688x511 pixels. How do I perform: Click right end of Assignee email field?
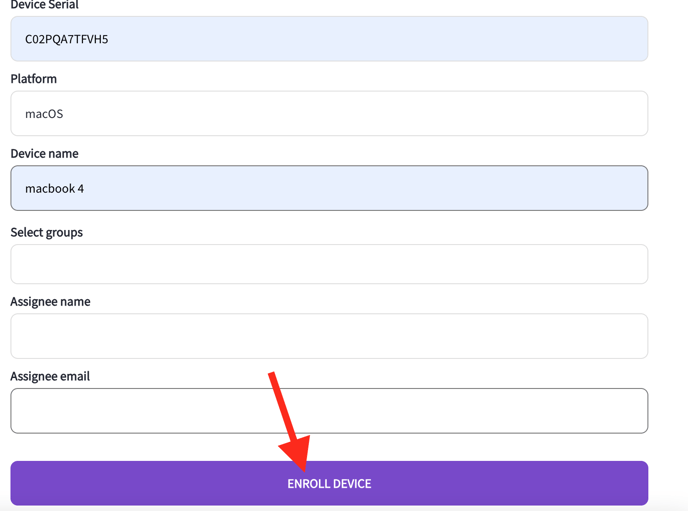(636, 411)
